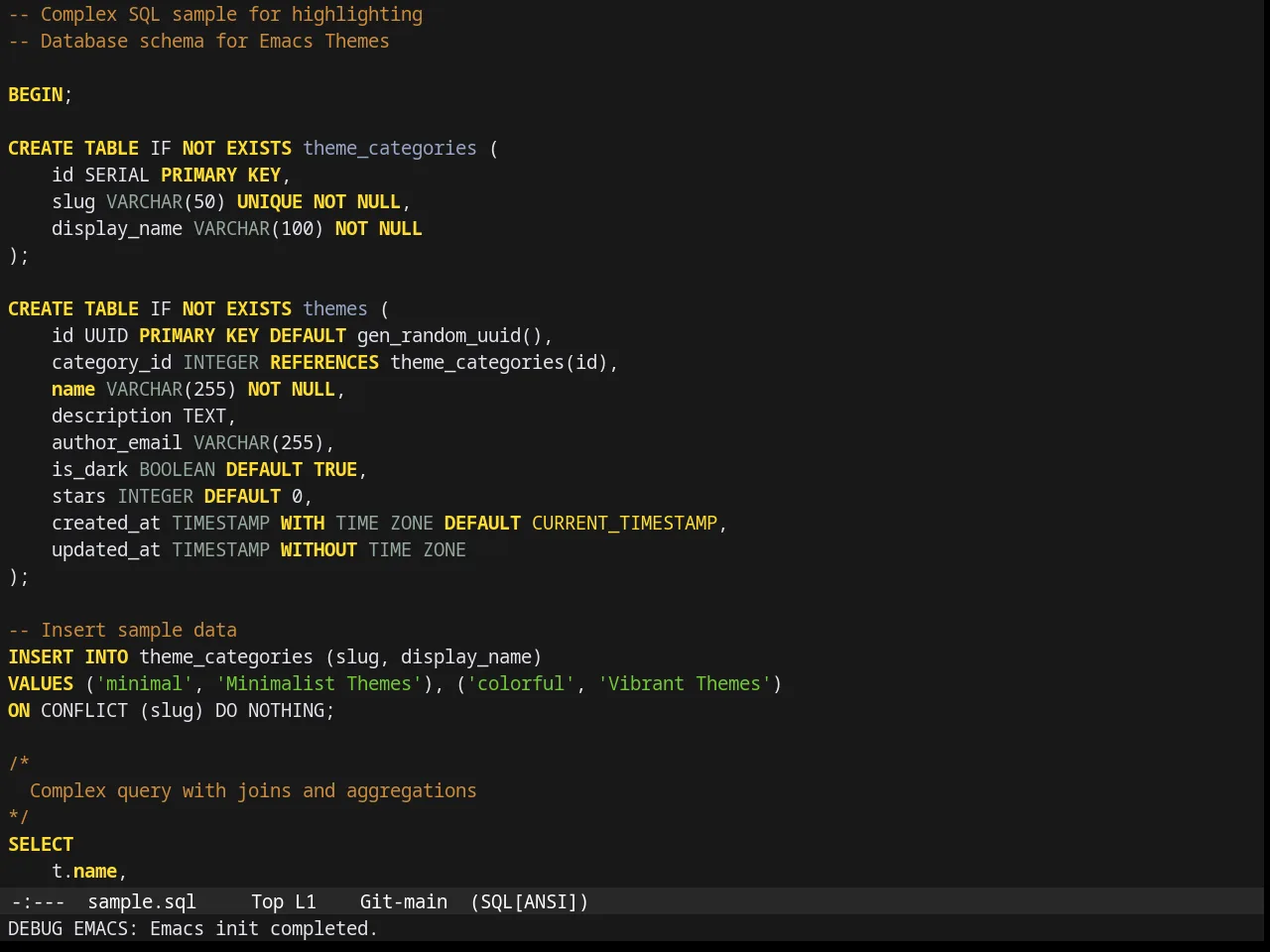The width and height of the screenshot is (1270, 952).
Task: Click the SQL[ANSI] major mode indicator
Action: [x=530, y=901]
